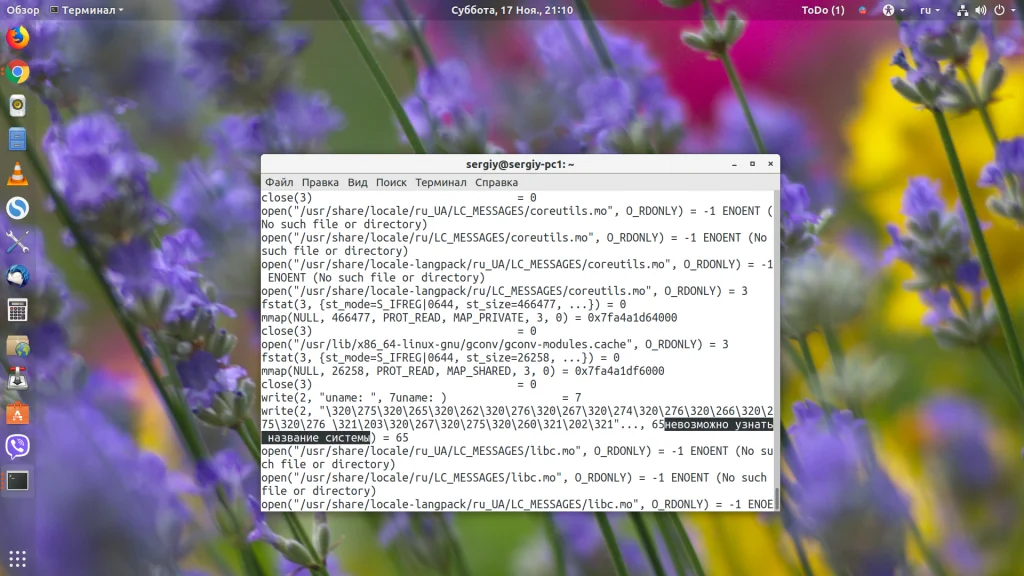
Task: Click the terminal title sergiy@sergiy-pc1: ~
Action: (520, 164)
